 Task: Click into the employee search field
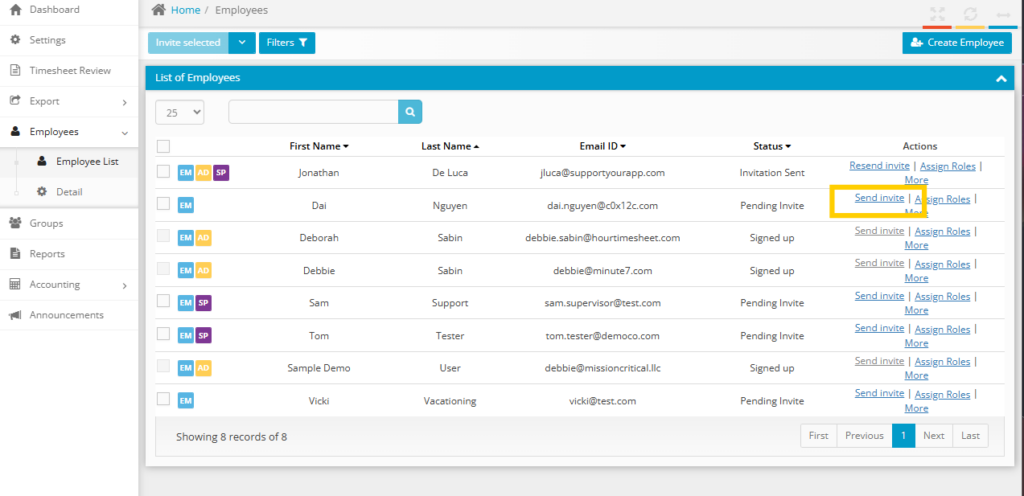click(x=313, y=112)
